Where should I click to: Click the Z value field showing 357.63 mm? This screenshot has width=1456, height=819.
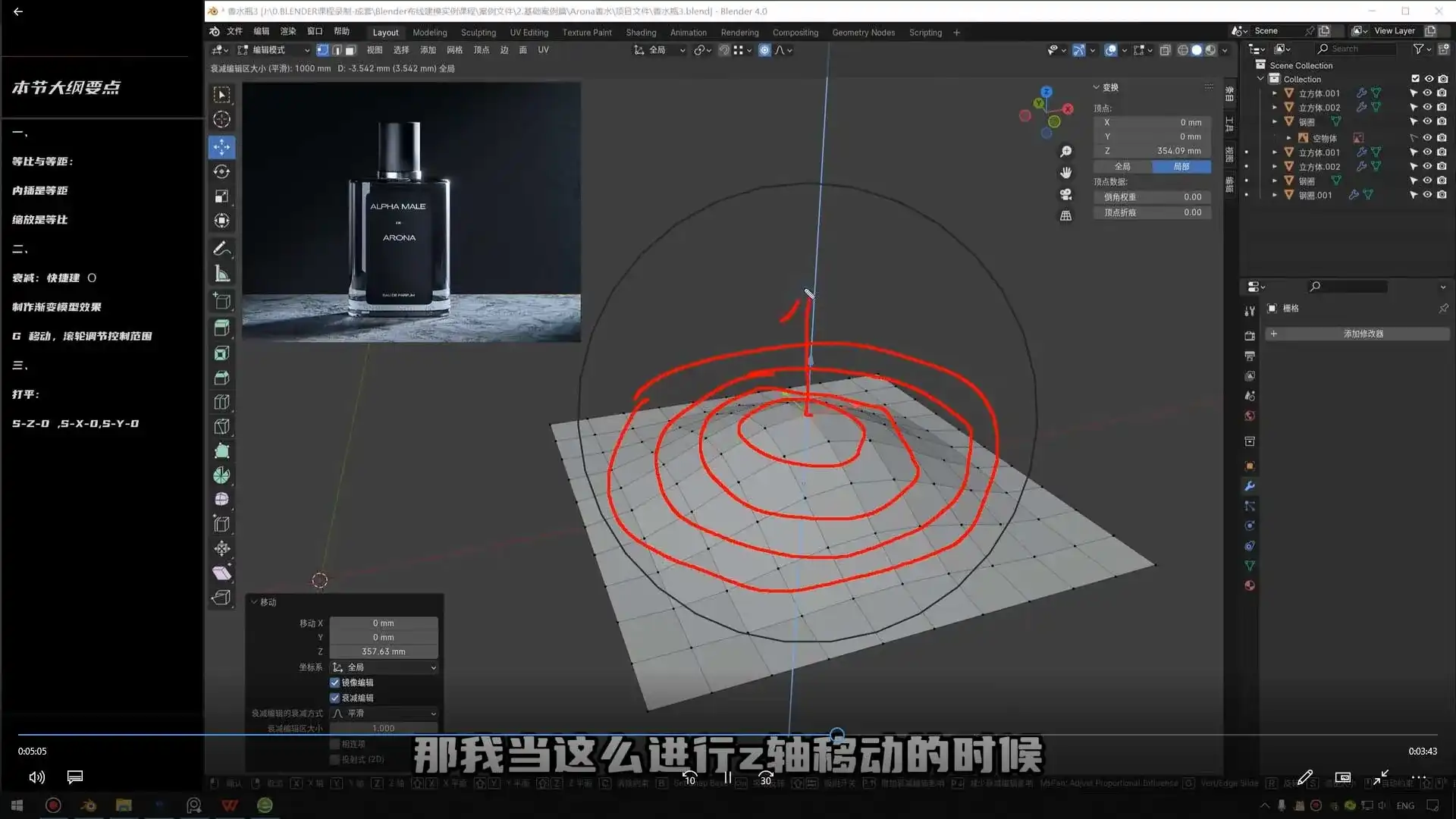coord(383,651)
